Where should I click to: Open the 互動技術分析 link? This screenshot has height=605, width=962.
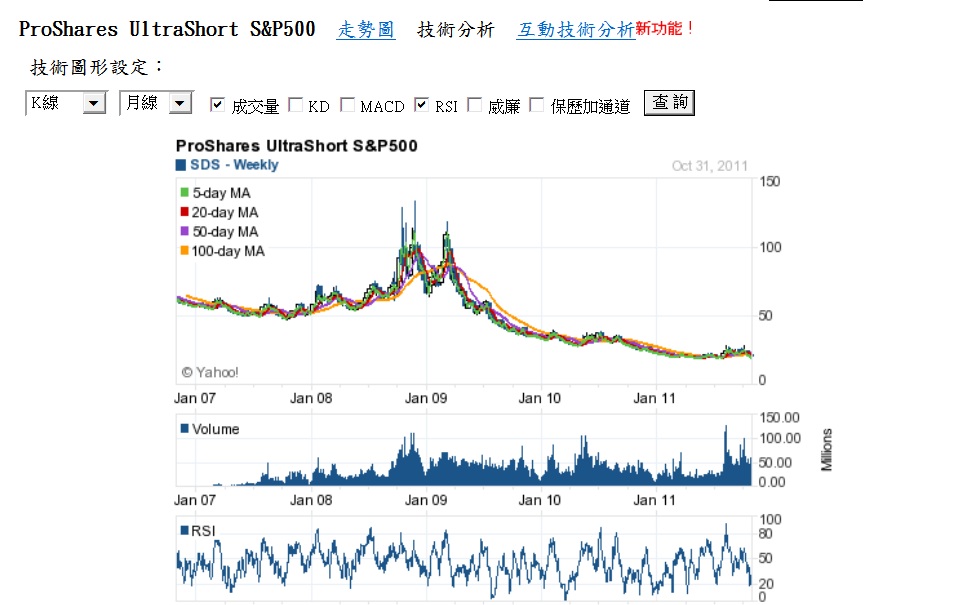[x=575, y=29]
